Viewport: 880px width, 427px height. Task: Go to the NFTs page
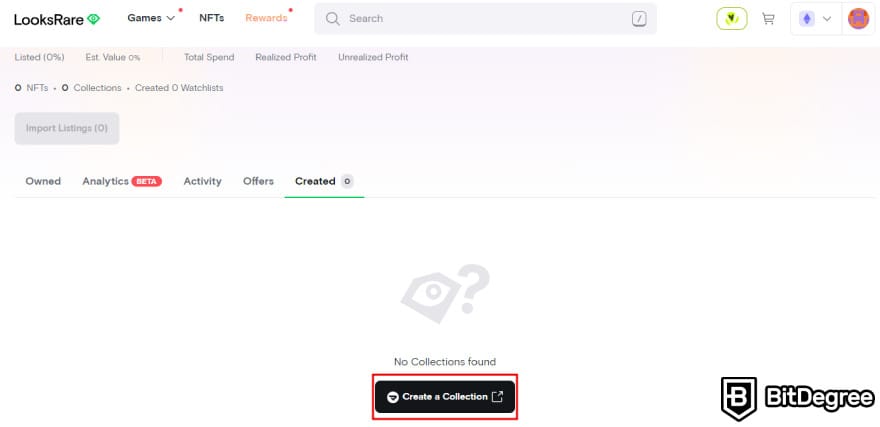click(x=211, y=18)
